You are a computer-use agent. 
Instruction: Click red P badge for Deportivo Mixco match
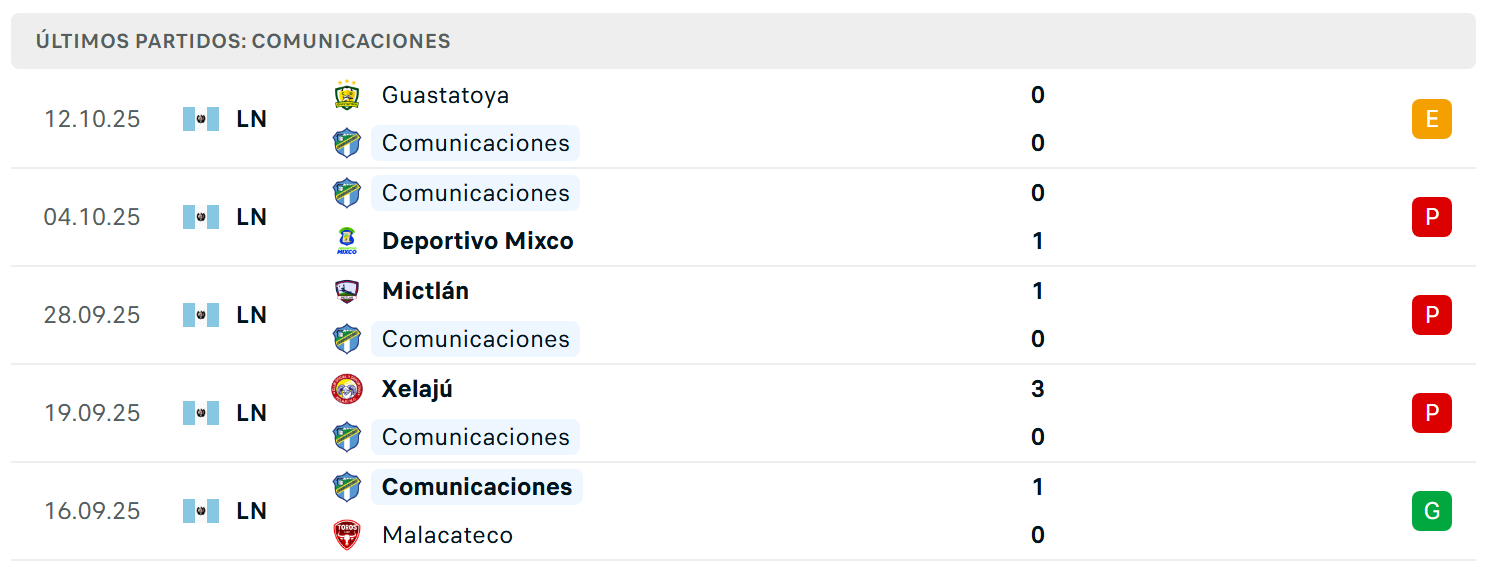1432,217
